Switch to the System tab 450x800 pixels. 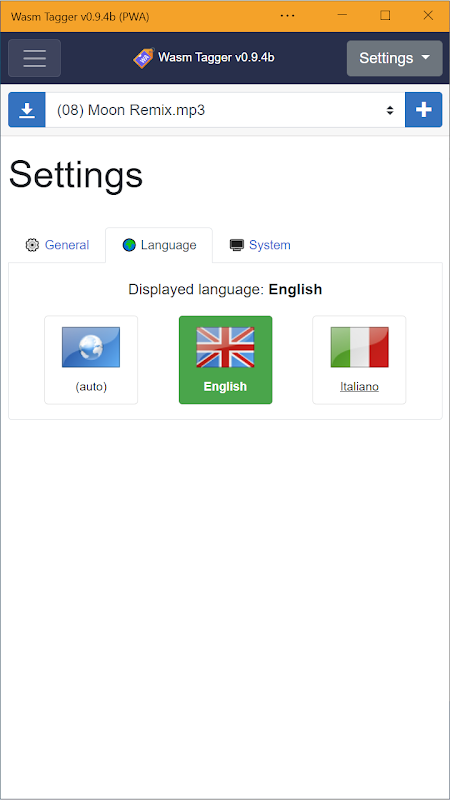tap(260, 245)
